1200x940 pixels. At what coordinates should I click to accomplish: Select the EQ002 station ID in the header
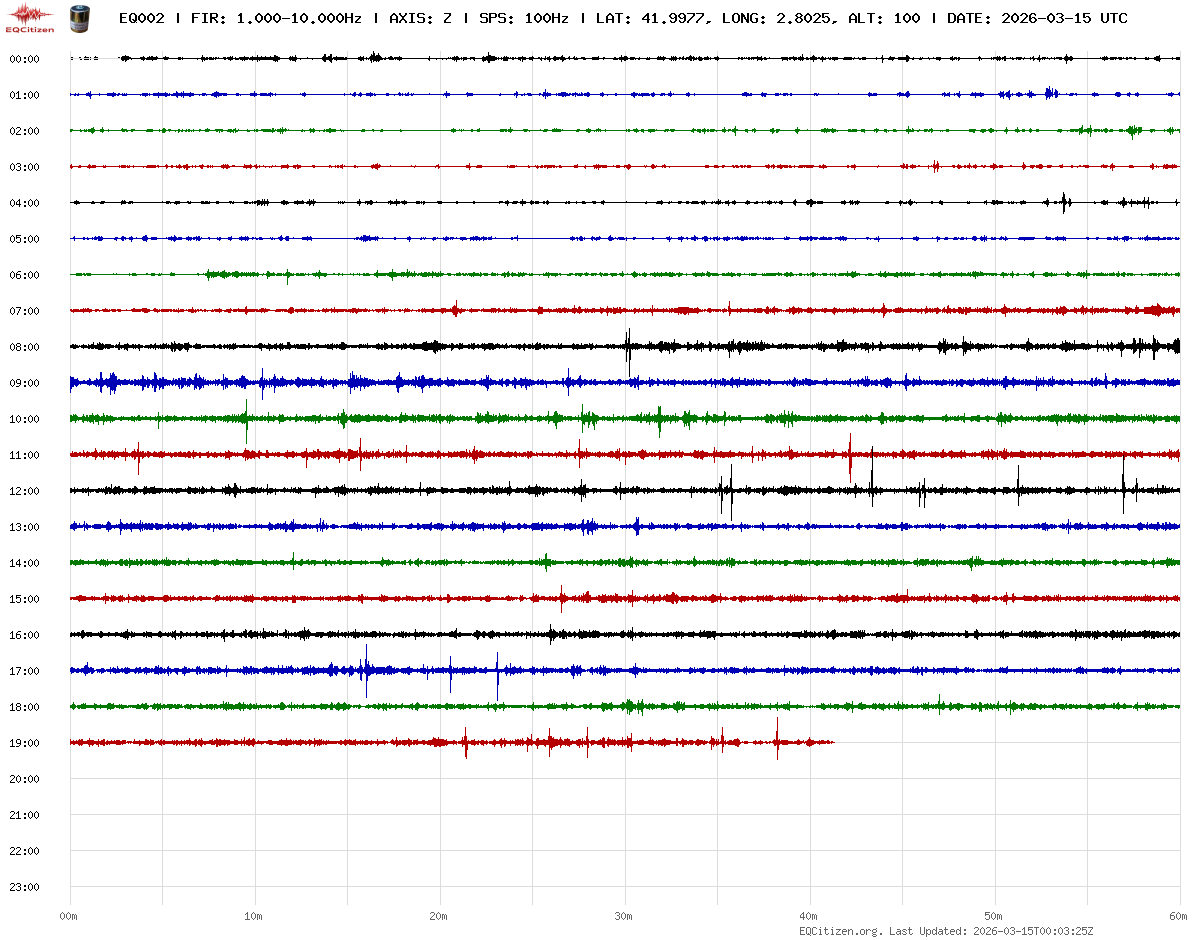[x=141, y=19]
